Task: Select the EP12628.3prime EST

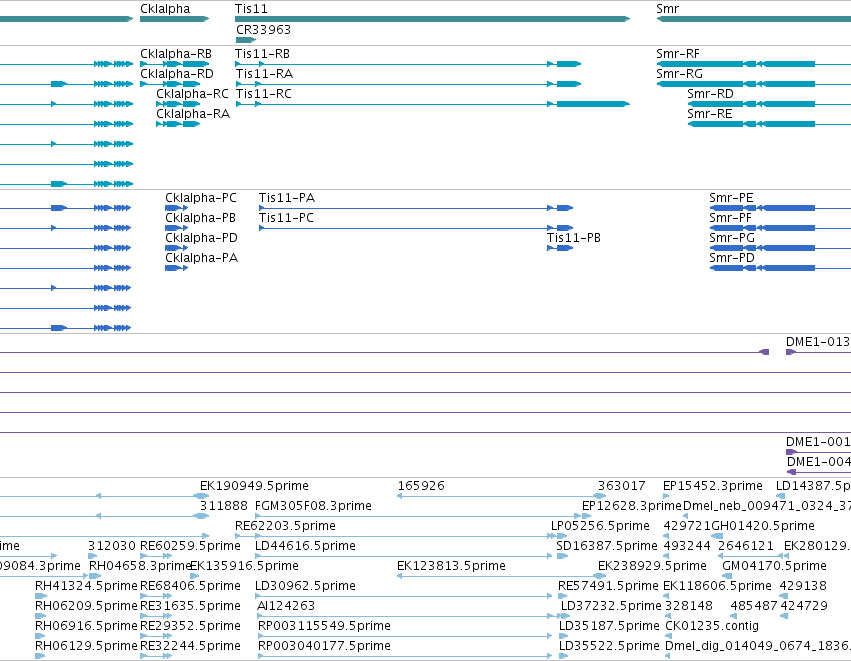Action: [x=632, y=506]
